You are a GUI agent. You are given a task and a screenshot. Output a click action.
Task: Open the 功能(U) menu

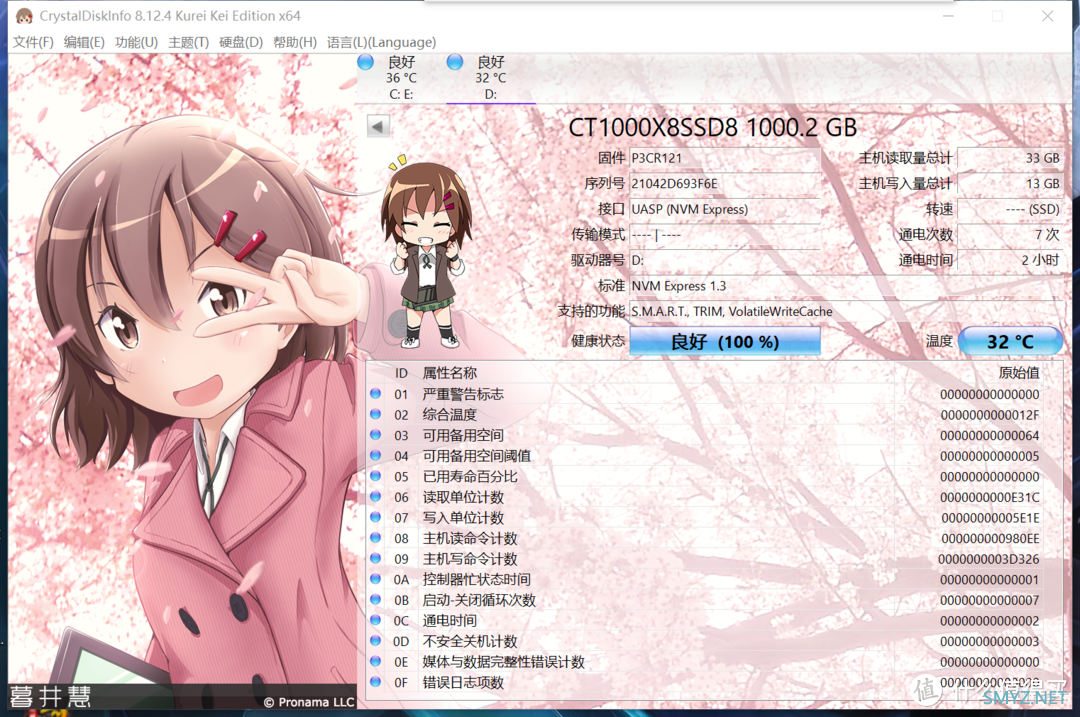point(136,42)
